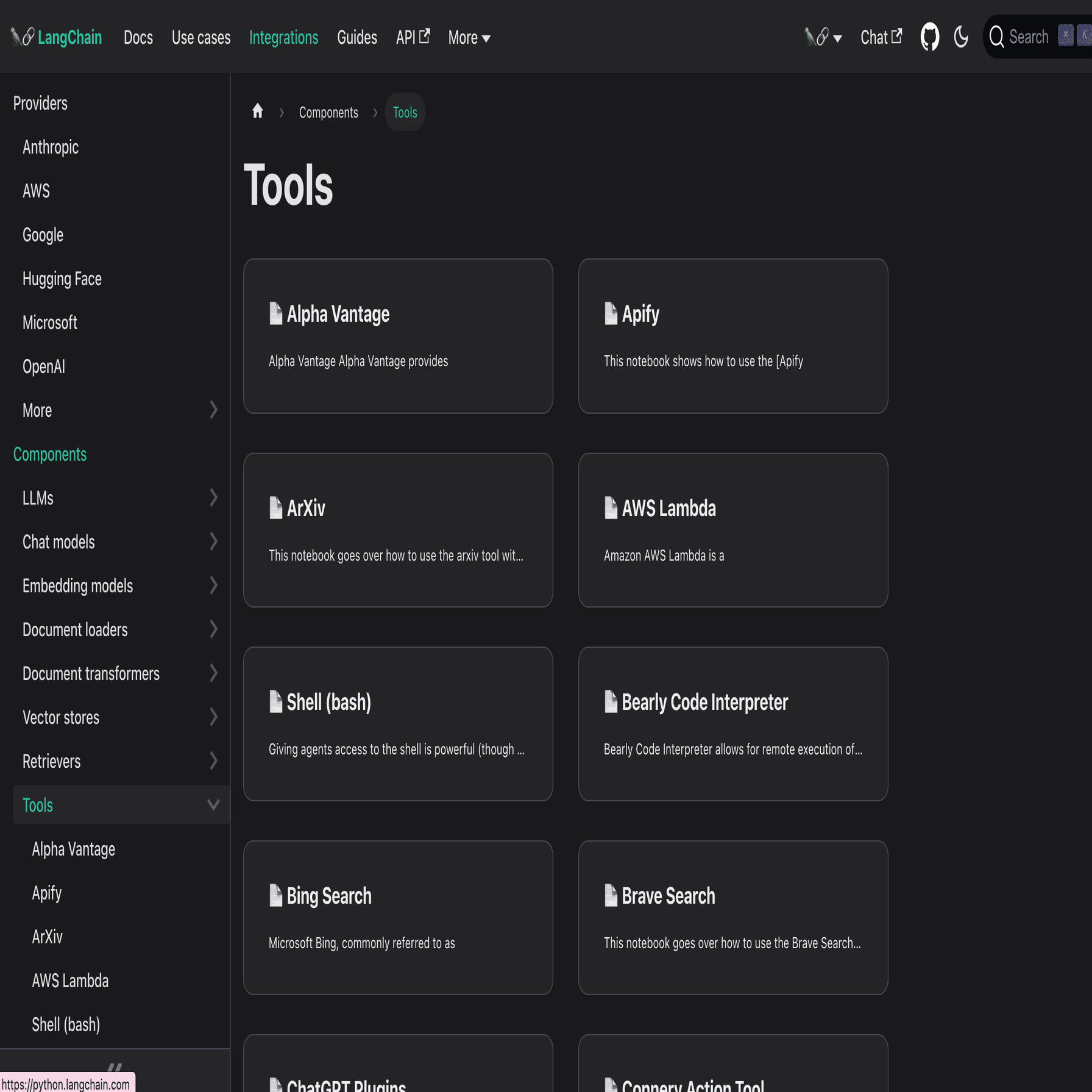
Task: Click 'Microsoft Bing, commonly referred to as' text
Action: [x=362, y=943]
